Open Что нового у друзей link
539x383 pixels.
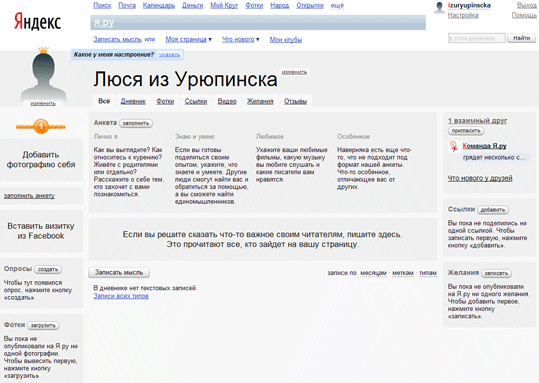click(480, 178)
